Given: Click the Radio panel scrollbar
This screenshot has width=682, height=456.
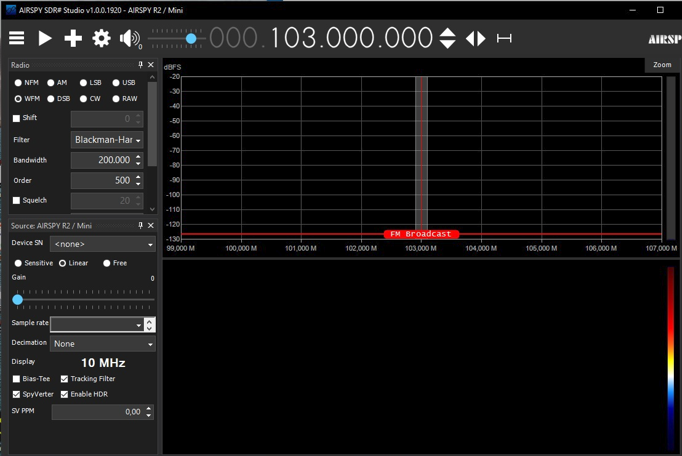Looking at the screenshot, I should pyautogui.click(x=152, y=124).
